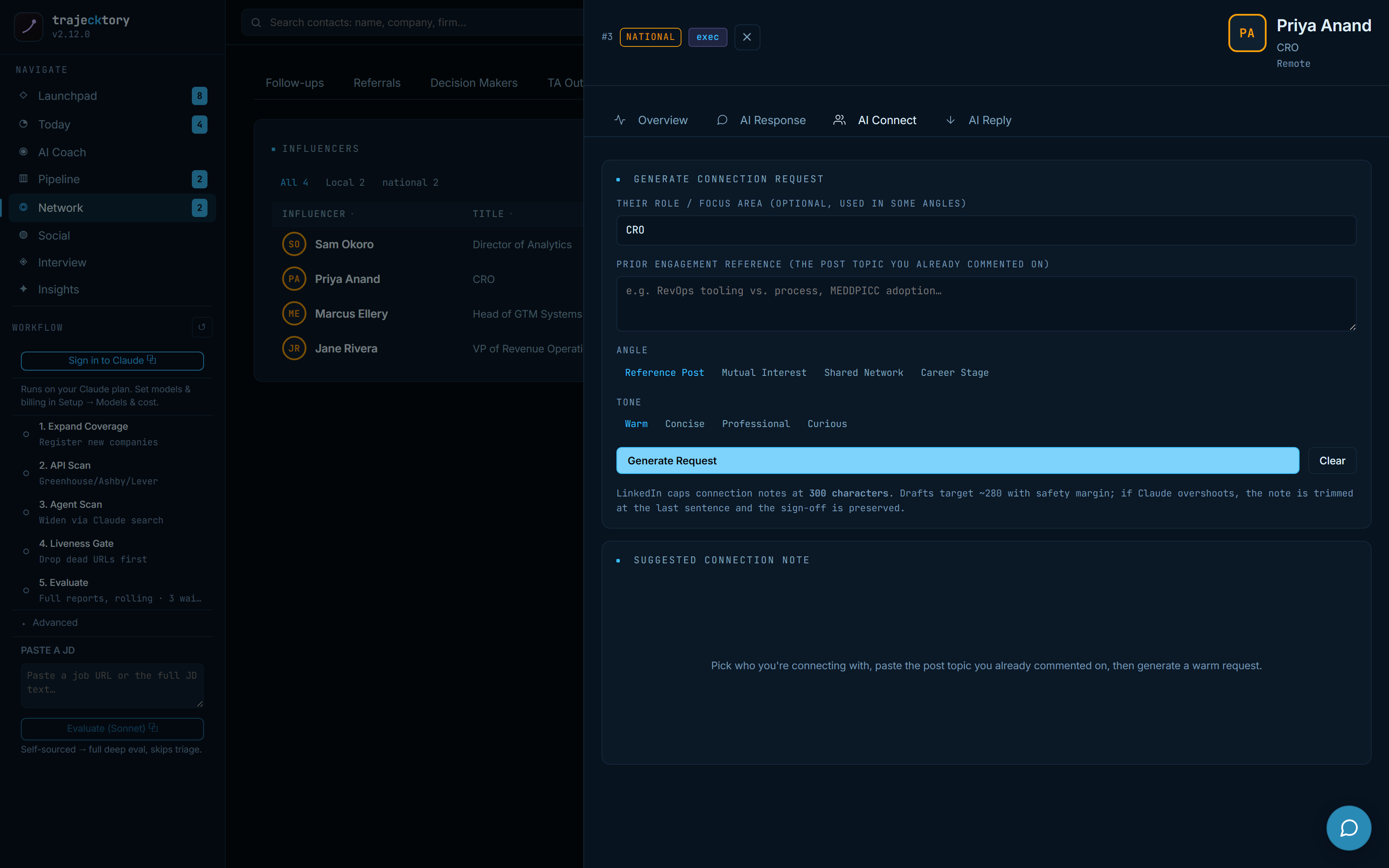Expand the Advanced workflow section

pyautogui.click(x=55, y=622)
